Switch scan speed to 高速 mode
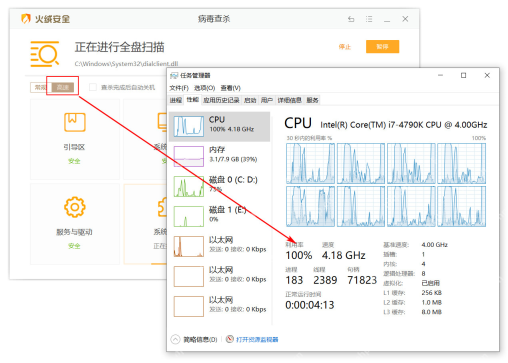The height and width of the screenshot is (363, 508). 63,87
